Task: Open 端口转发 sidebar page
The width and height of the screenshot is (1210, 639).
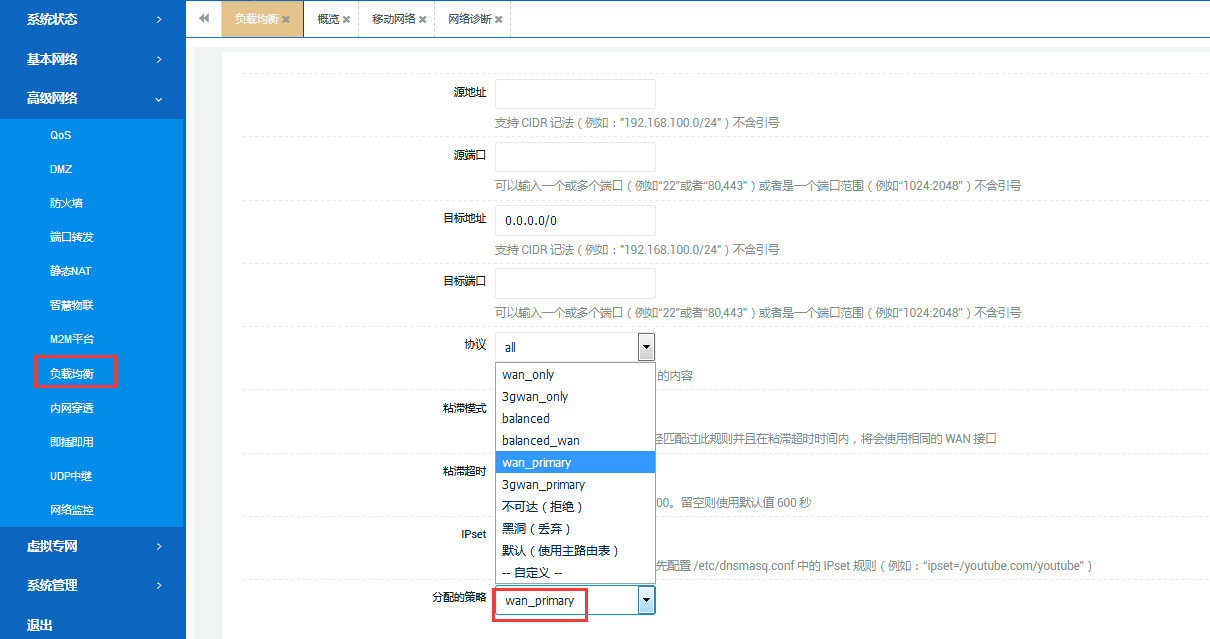Action: (x=71, y=237)
